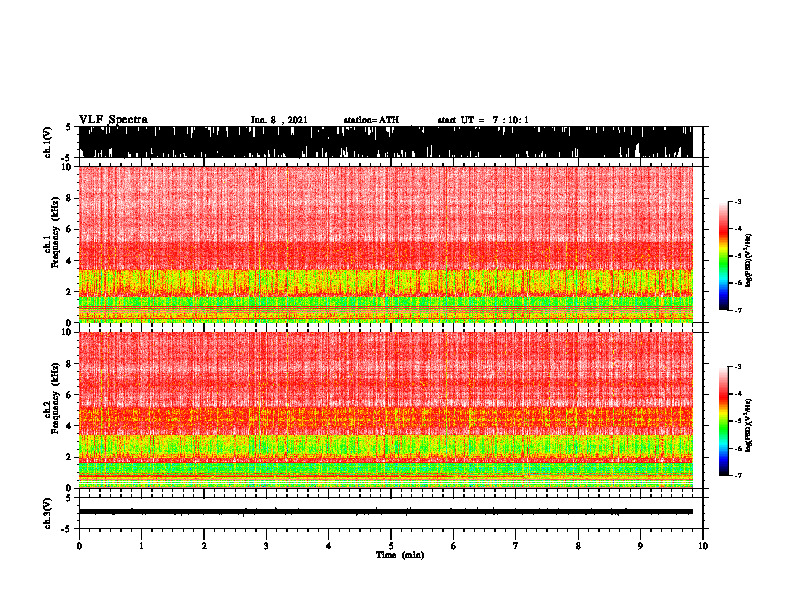
Task: Click the ch.3 voltage waveform trace
Action: [385, 512]
